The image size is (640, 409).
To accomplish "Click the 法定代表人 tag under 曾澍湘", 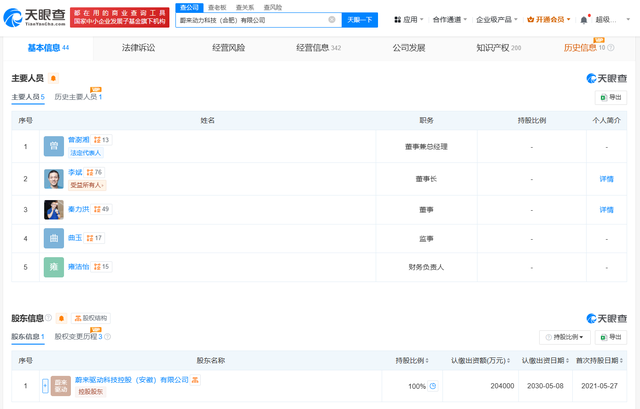I will [85, 153].
